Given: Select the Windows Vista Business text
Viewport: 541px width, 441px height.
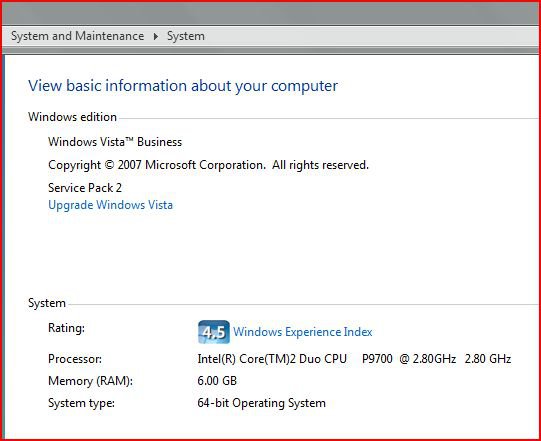Looking at the screenshot, I should pos(115,142).
